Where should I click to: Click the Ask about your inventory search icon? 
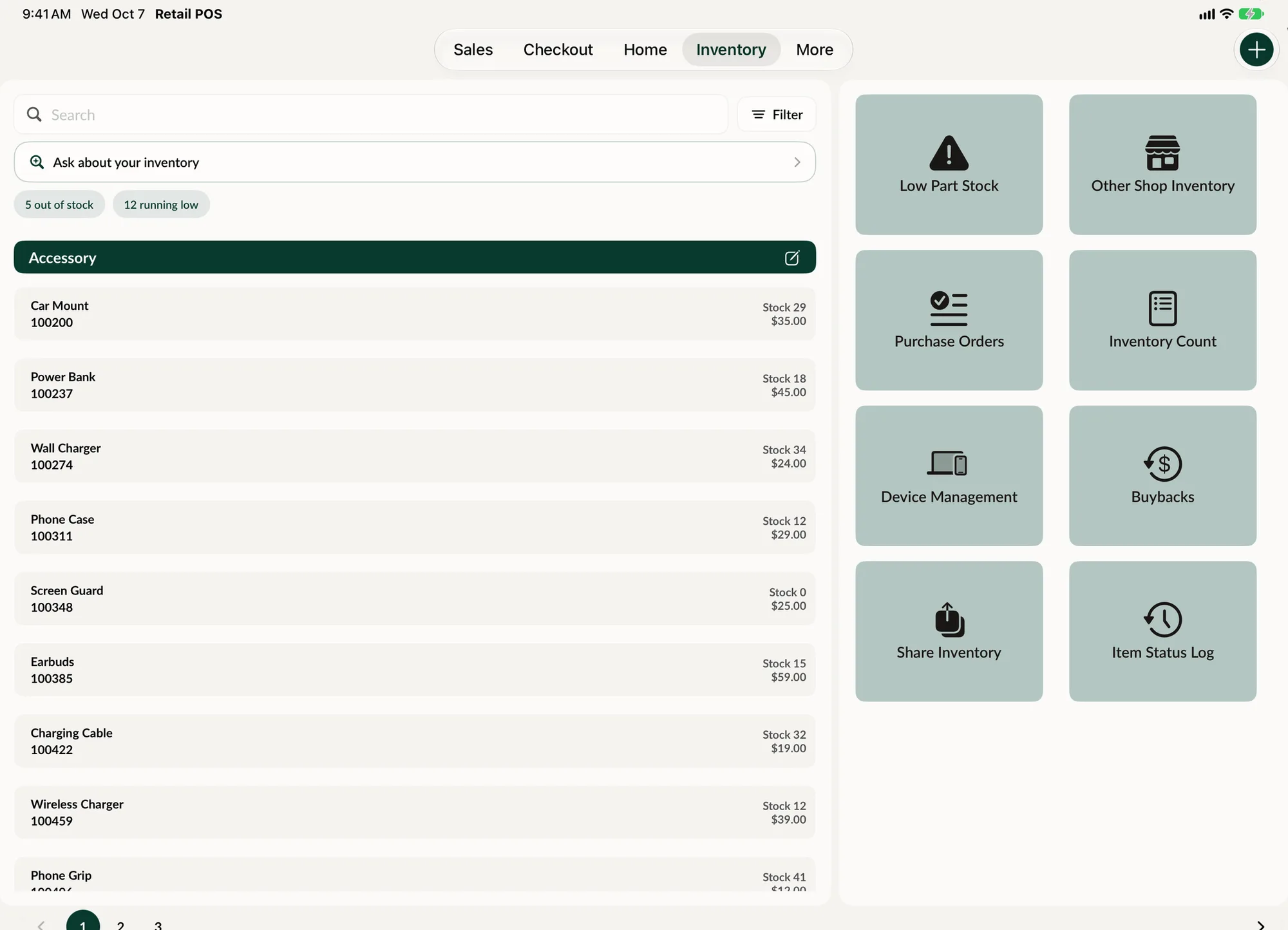37,162
